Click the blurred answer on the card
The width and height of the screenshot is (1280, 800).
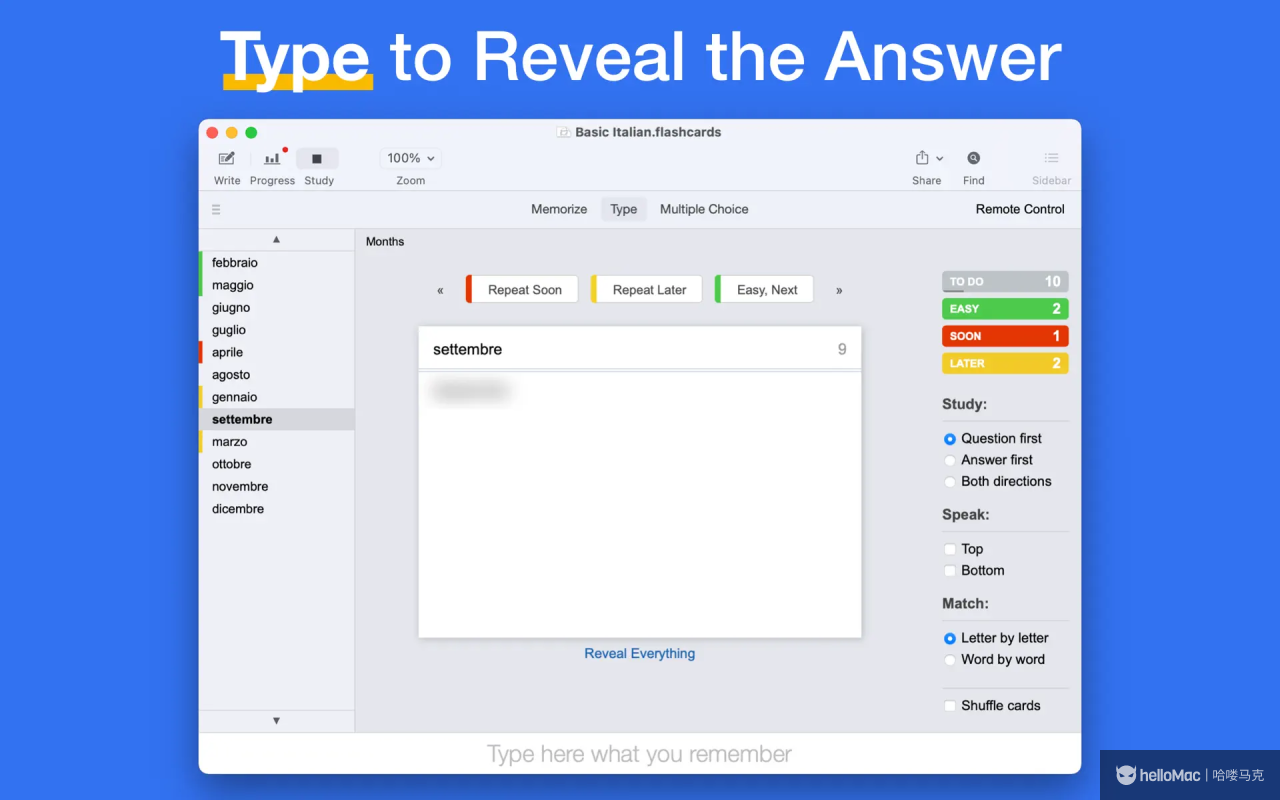[x=469, y=391]
